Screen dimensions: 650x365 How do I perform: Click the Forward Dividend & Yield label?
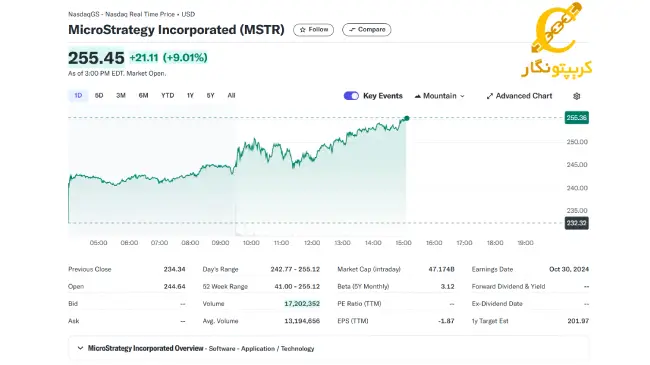508,287
